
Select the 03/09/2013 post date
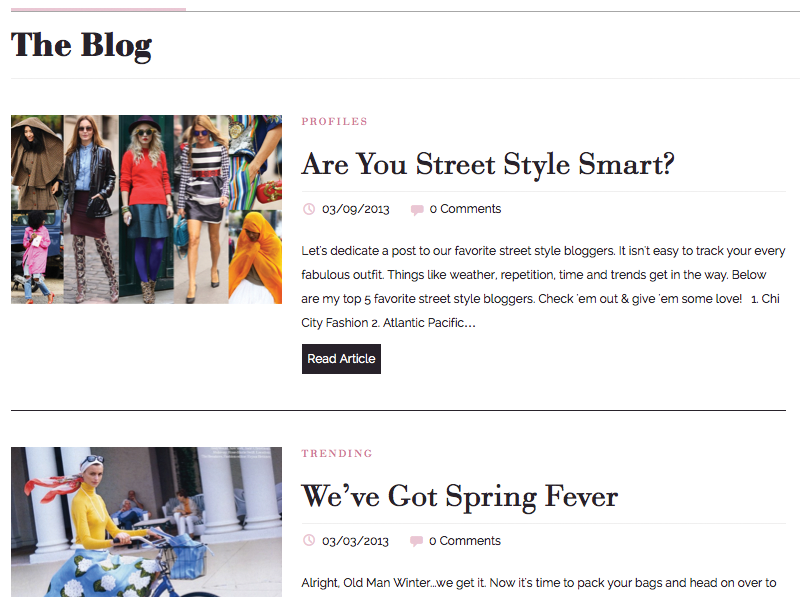pos(355,209)
